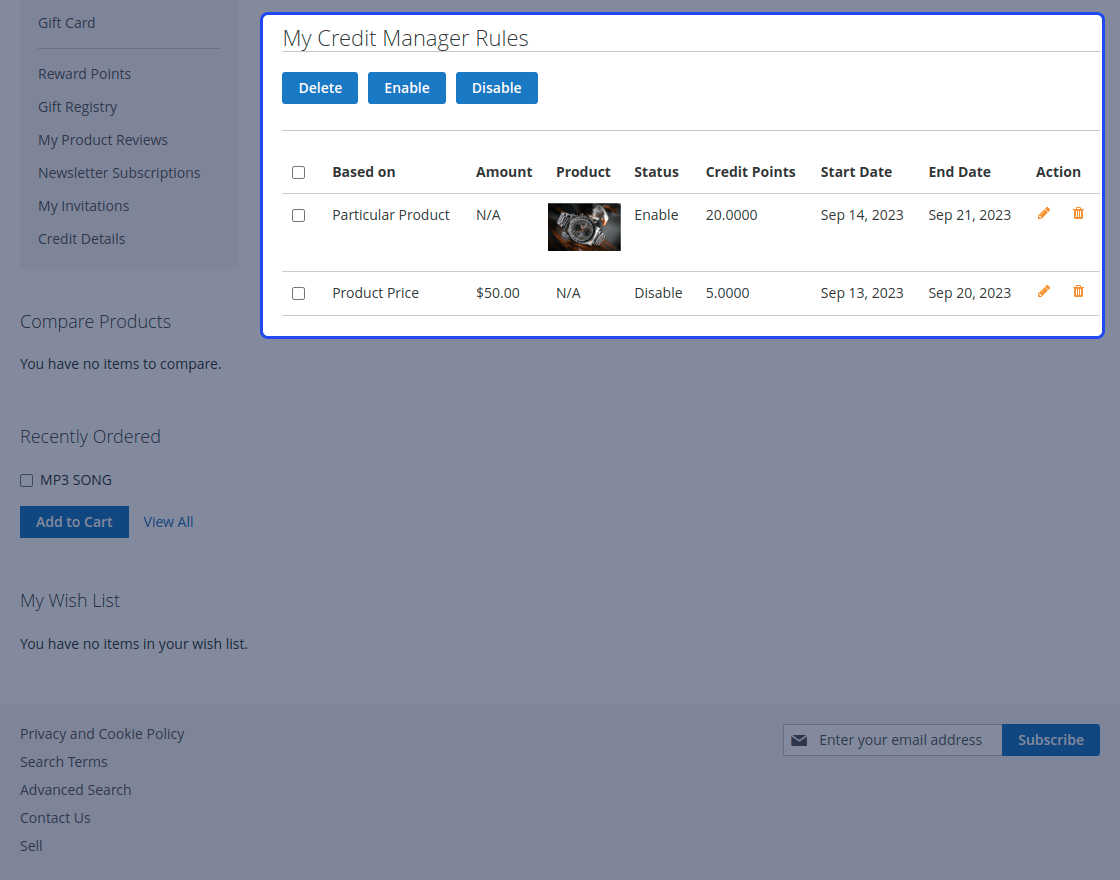
Task: Click the blue Delete button
Action: pyautogui.click(x=320, y=88)
